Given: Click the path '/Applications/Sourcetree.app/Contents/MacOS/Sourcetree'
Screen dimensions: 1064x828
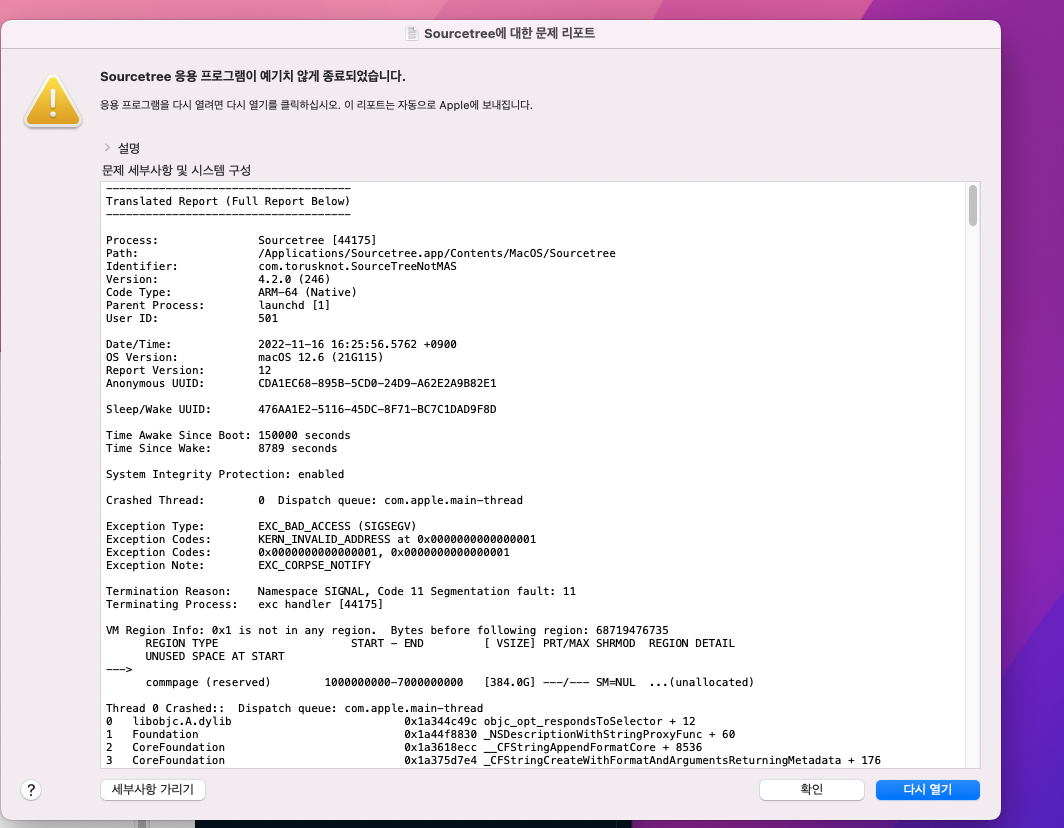Looking at the screenshot, I should click(436, 253).
